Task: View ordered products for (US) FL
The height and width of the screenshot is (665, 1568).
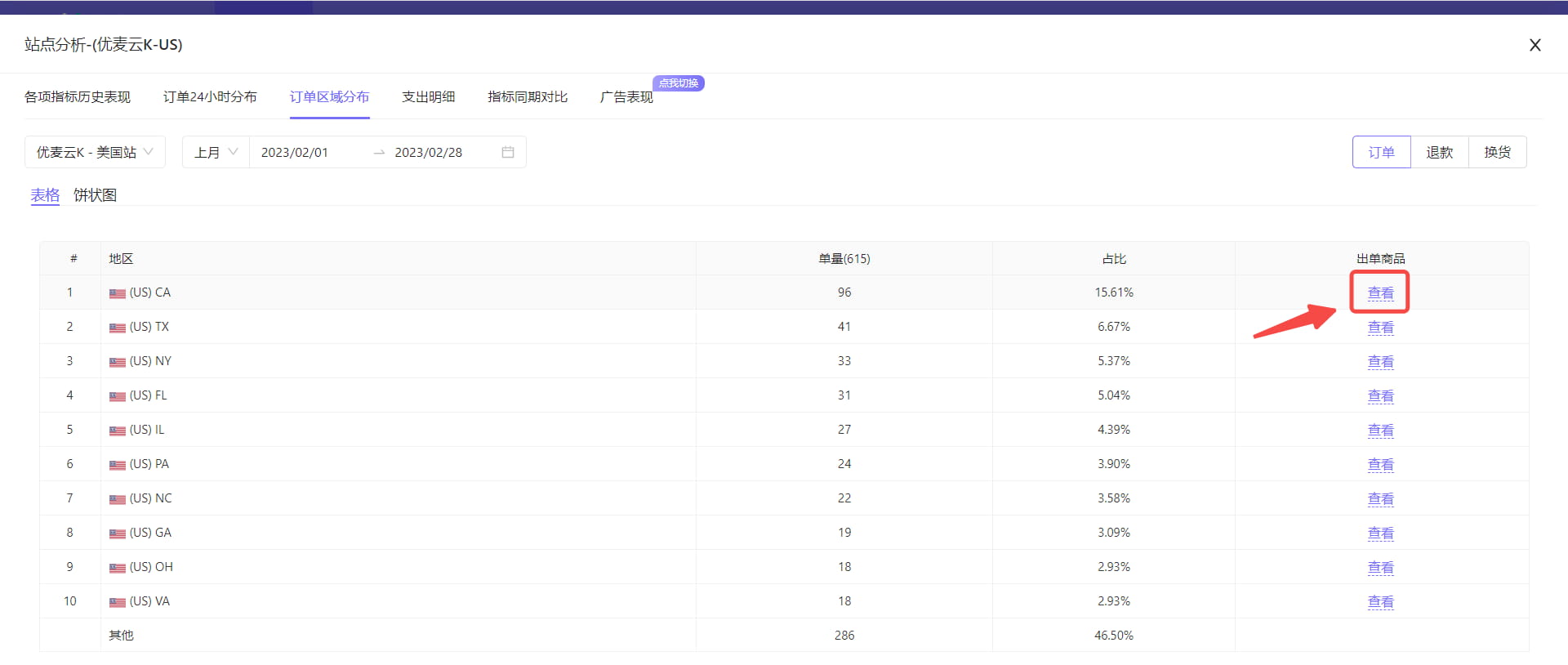Action: (1381, 395)
